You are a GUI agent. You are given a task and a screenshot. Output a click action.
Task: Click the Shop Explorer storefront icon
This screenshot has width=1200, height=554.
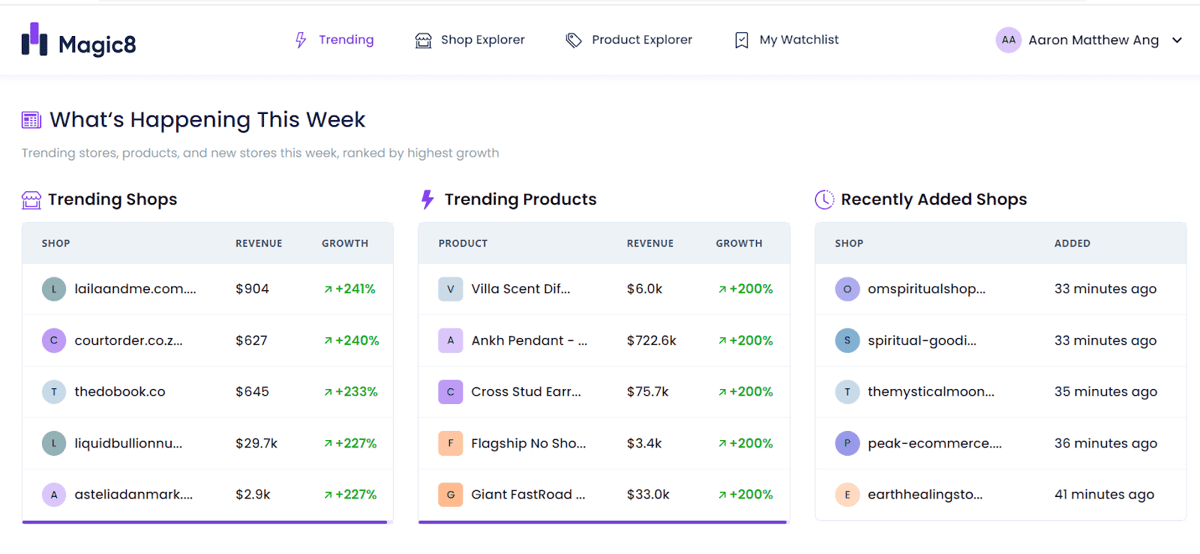[x=423, y=40]
